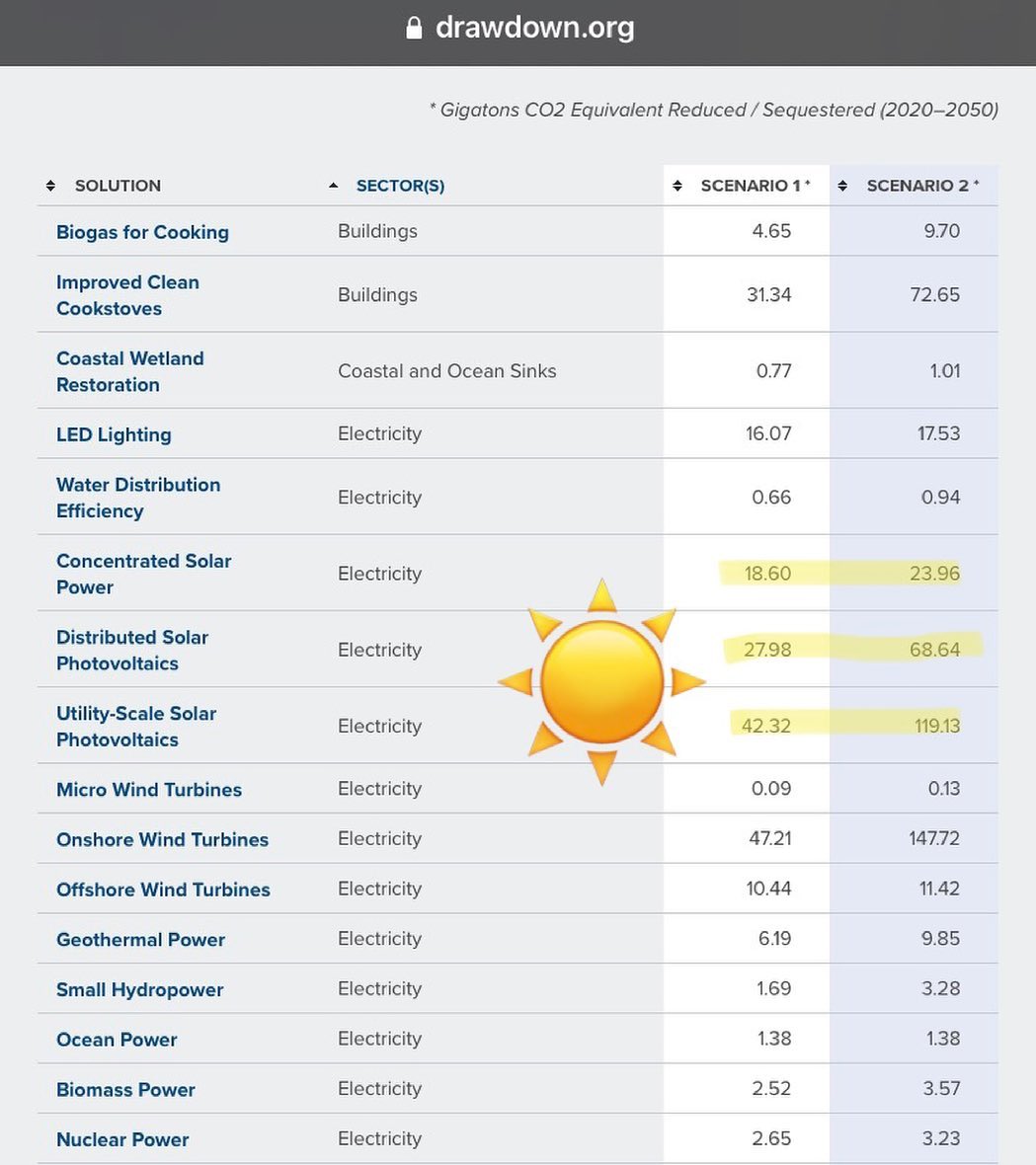Sort by Scenario 1 arrows icon
The image size is (1036, 1165).
tap(677, 186)
